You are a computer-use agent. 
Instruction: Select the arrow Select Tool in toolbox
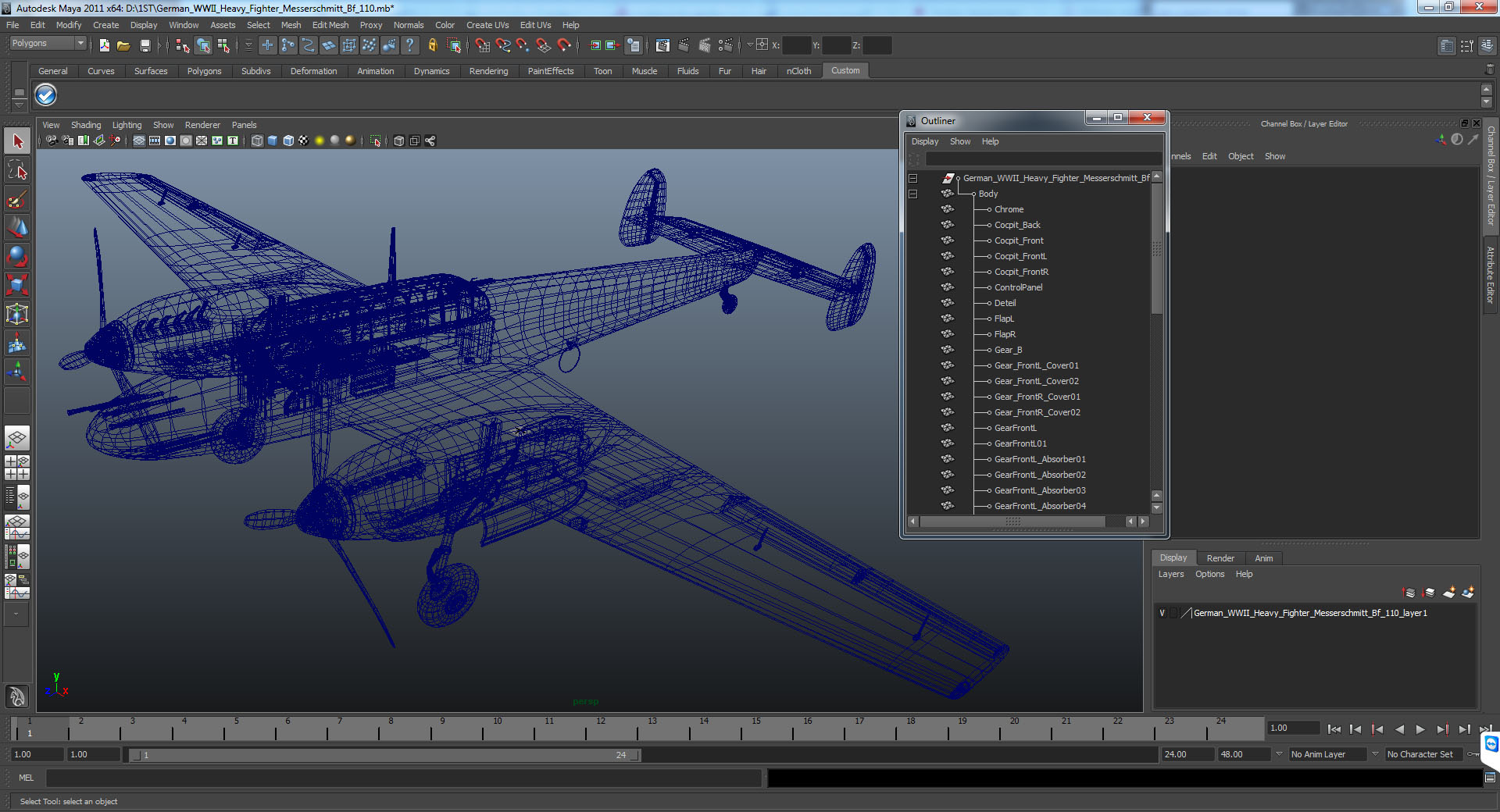point(17,141)
